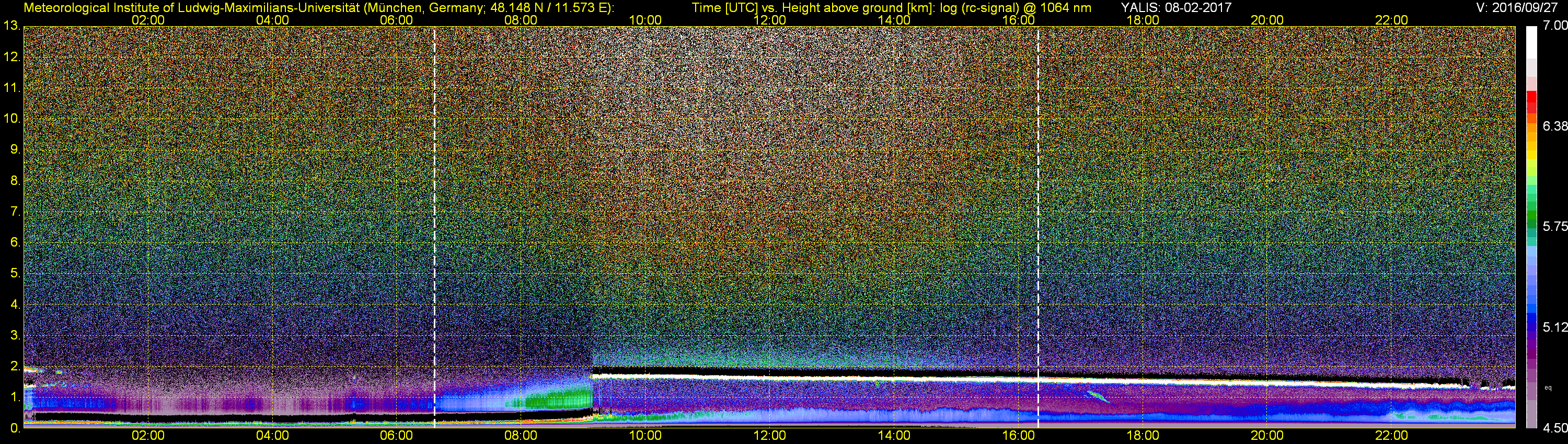Click the 02:00 label on the upper time axis
The height and width of the screenshot is (444, 1568).
coord(148,20)
